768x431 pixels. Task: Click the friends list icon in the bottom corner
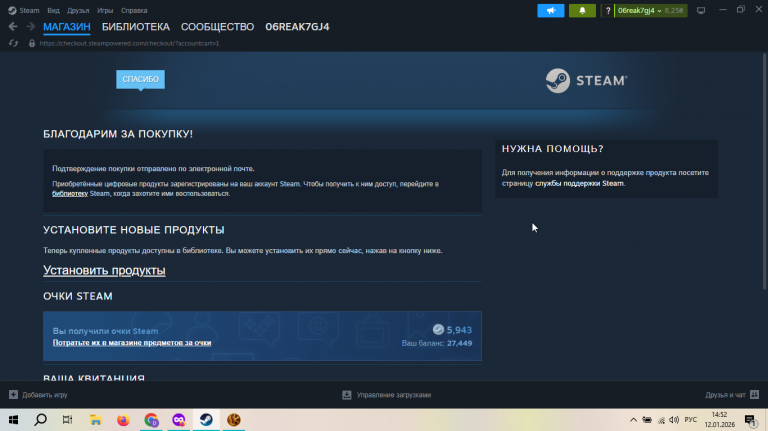[x=755, y=395]
